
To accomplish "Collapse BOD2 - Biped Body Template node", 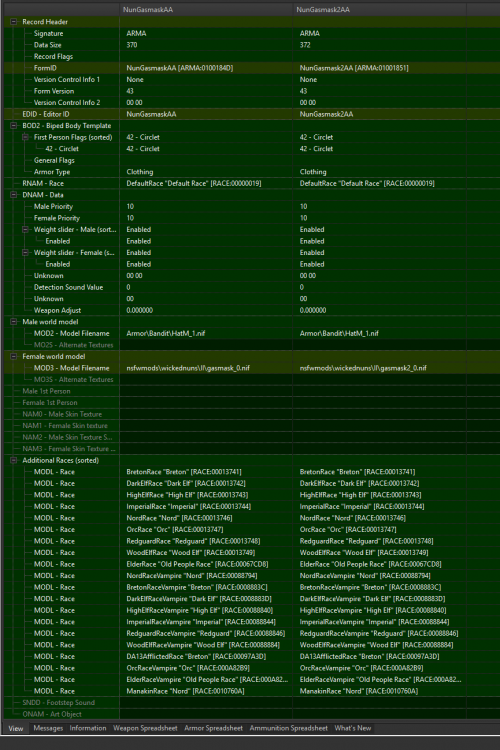I will click(x=13, y=125).
